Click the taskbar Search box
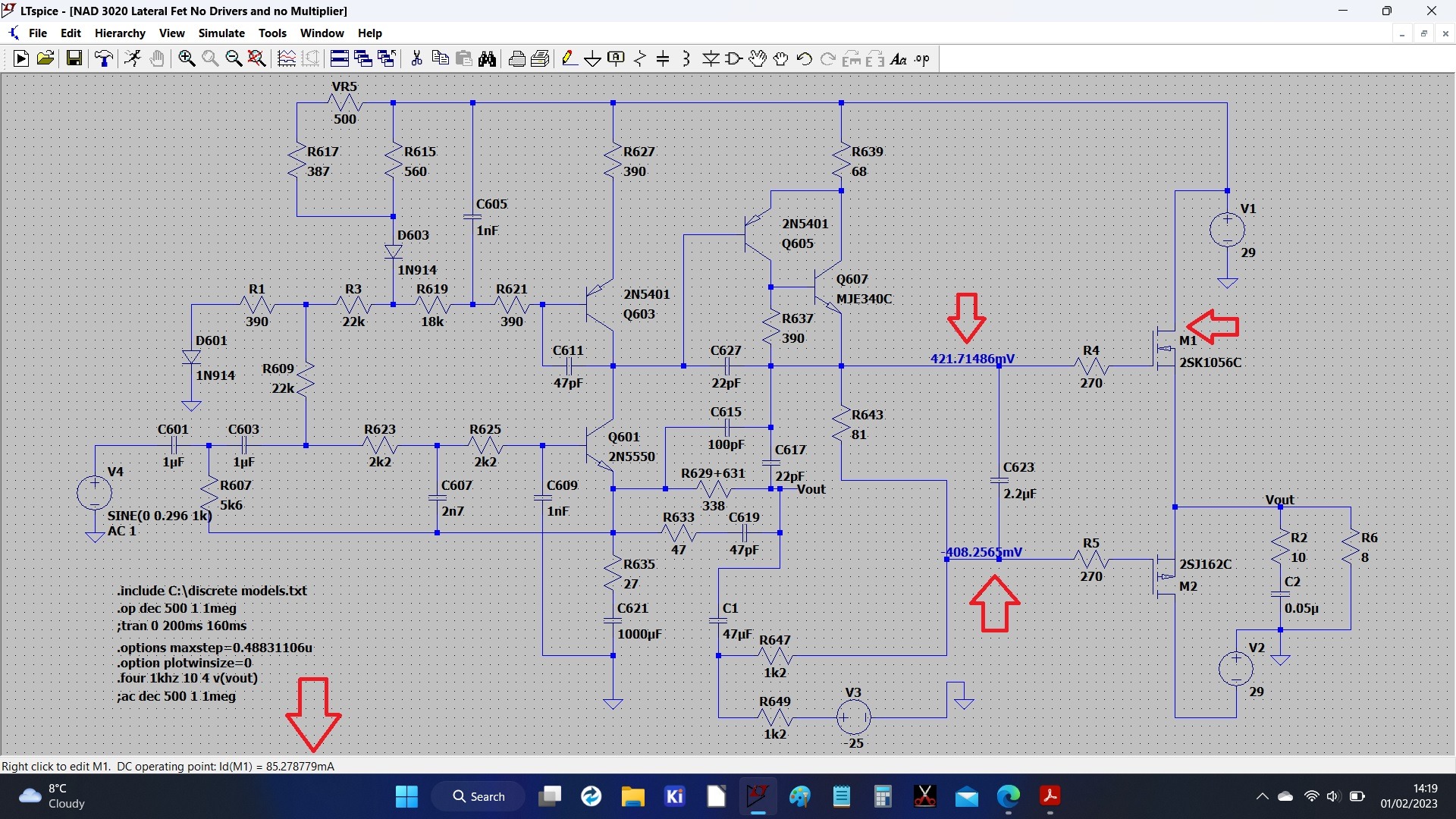 point(479,796)
